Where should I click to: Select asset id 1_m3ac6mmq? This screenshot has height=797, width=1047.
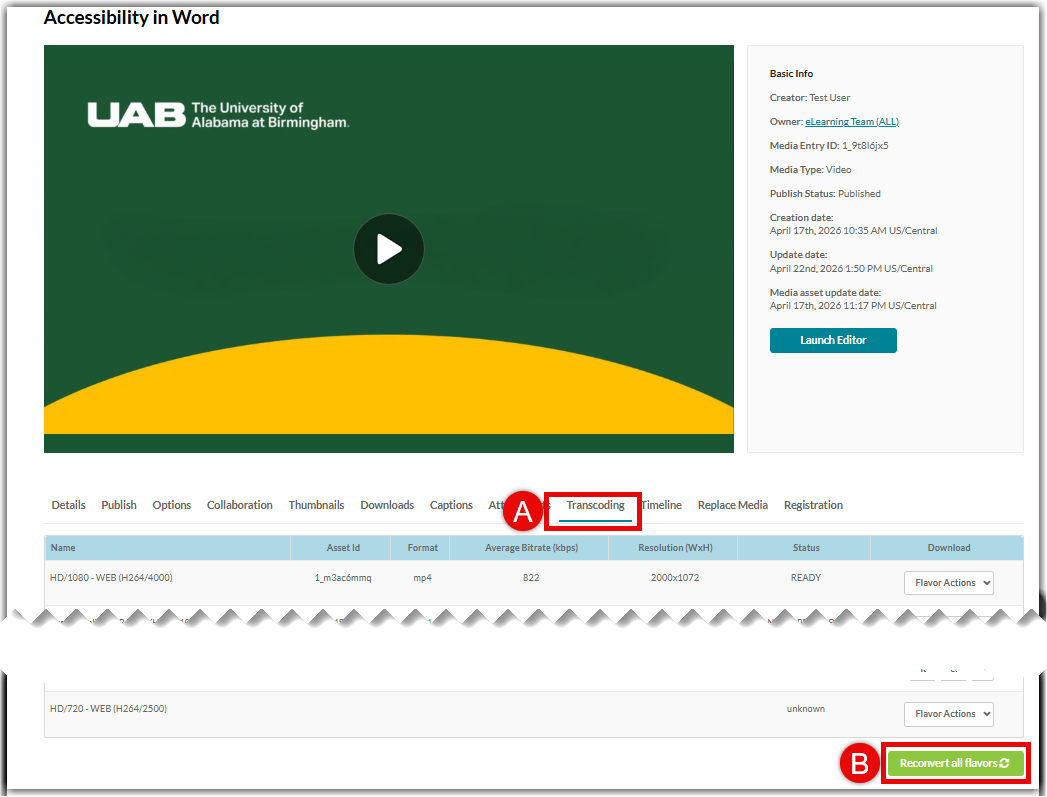click(343, 578)
